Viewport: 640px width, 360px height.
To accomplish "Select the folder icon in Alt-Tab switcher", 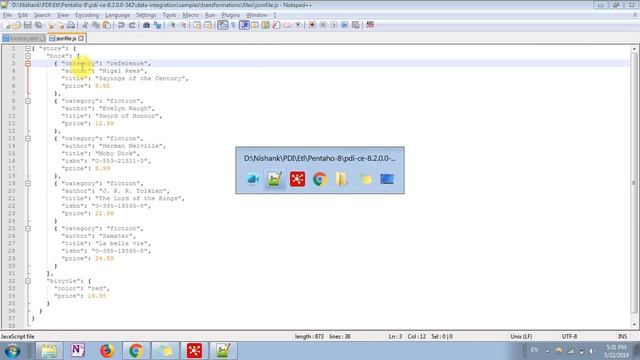I will point(342,179).
